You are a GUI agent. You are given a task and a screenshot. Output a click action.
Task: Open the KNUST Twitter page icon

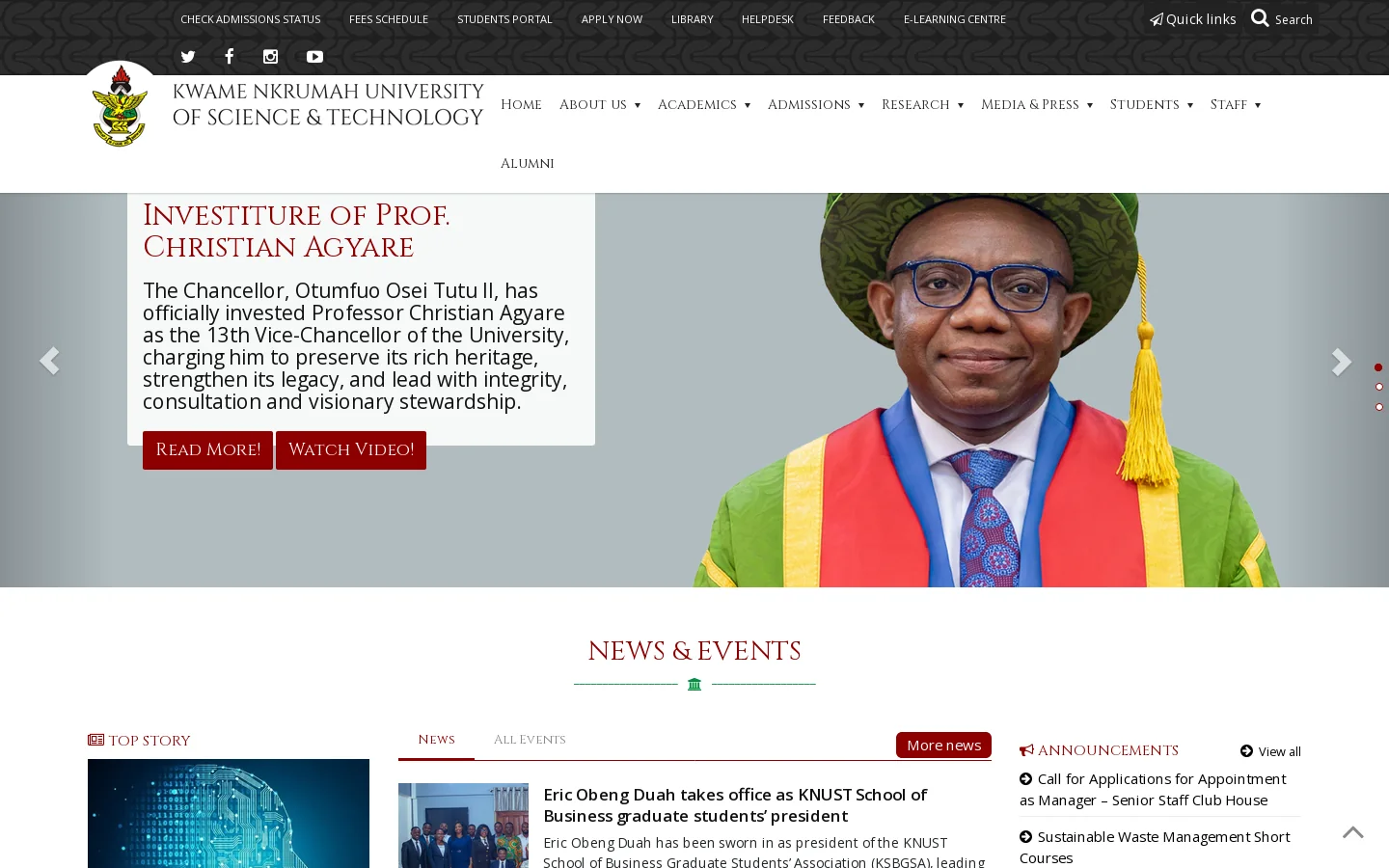pyautogui.click(x=188, y=57)
